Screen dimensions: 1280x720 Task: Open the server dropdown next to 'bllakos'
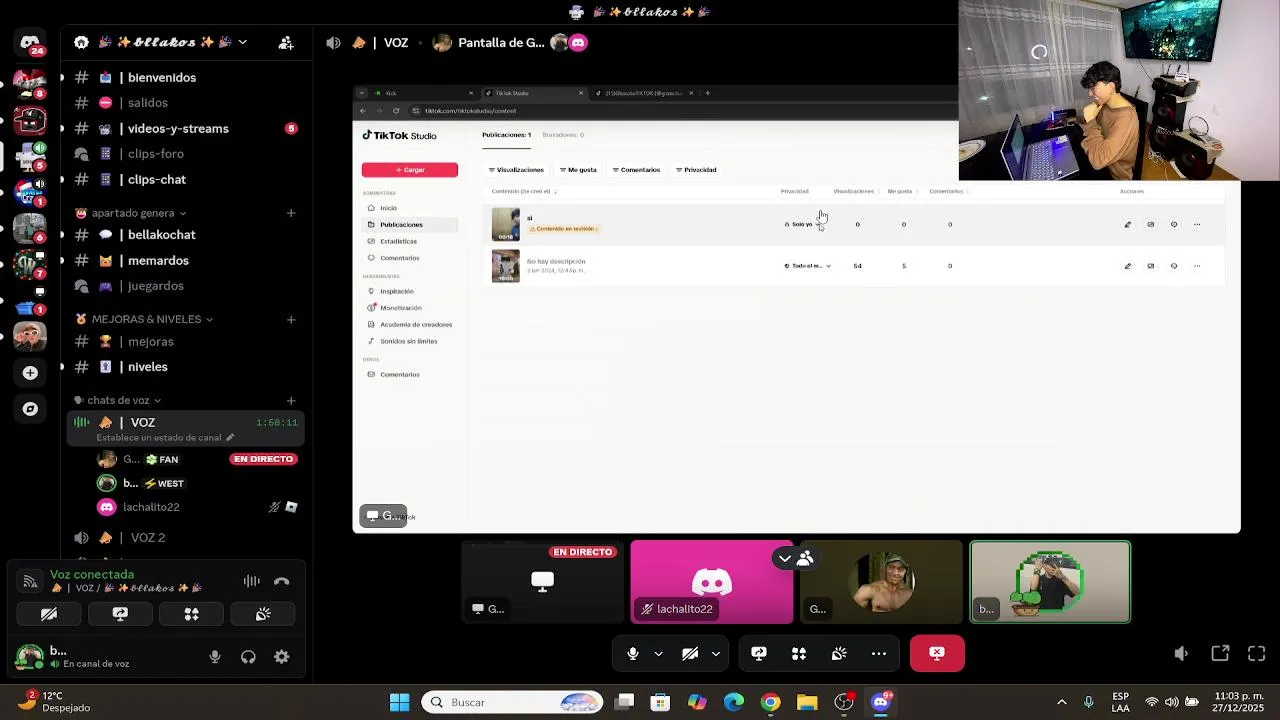tap(242, 43)
